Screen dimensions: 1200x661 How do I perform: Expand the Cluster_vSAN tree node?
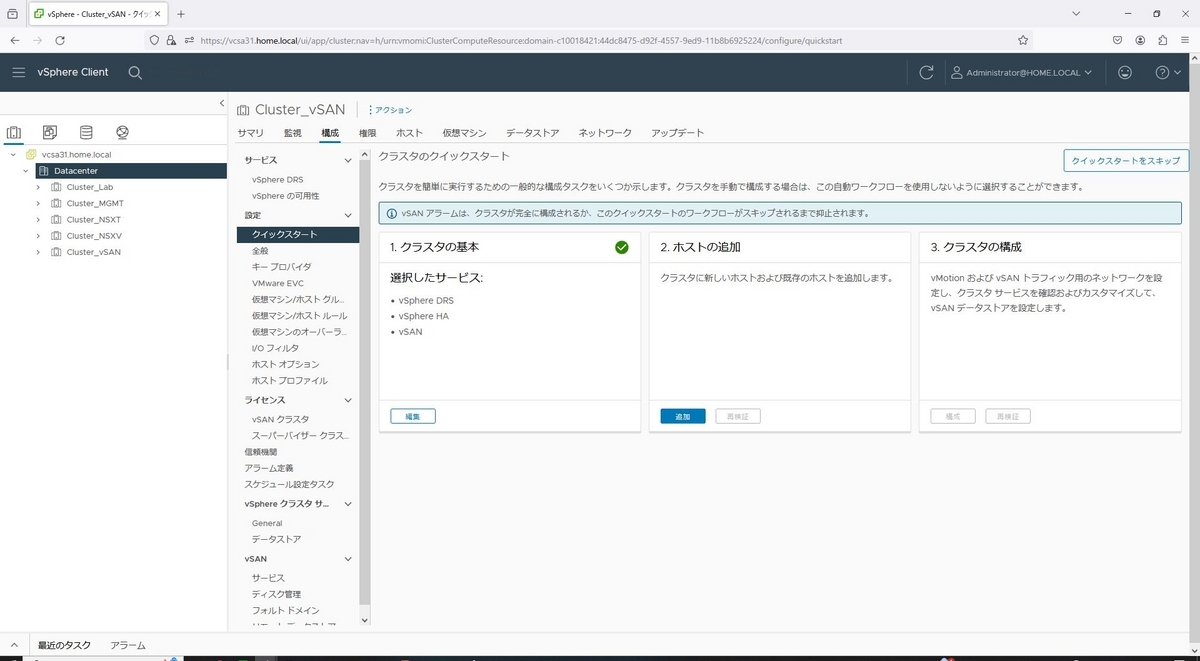point(38,252)
